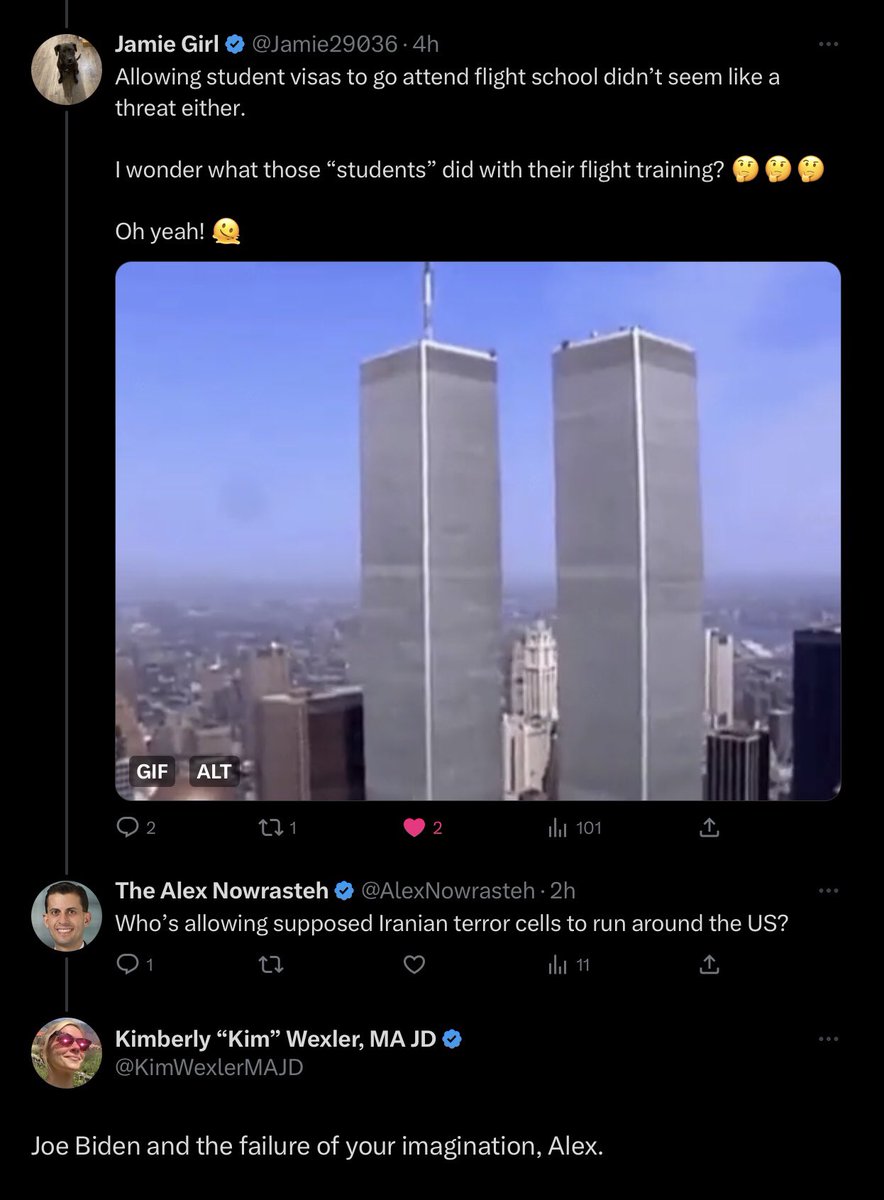View Alex Nowrasteh's tweet with 11 views
Viewport: 884px width, 1200px height.
pyautogui.click(x=569, y=965)
